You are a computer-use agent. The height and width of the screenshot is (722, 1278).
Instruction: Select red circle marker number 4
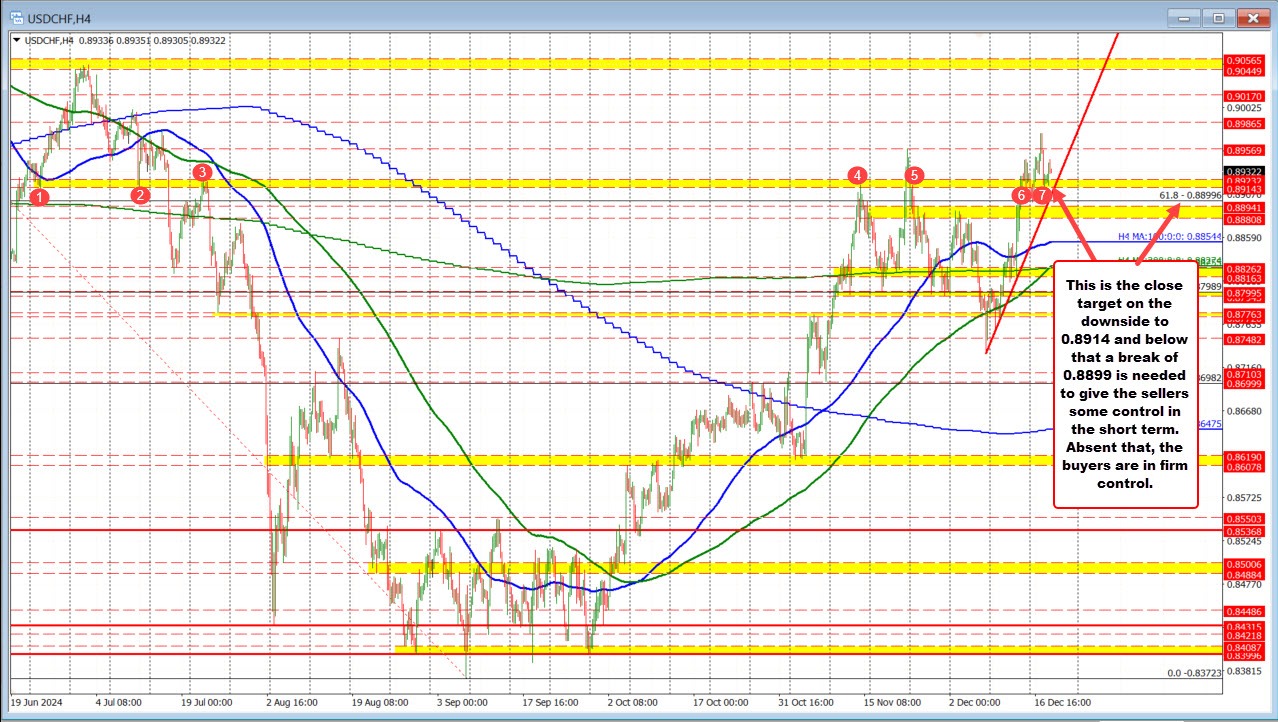pyautogui.click(x=857, y=176)
